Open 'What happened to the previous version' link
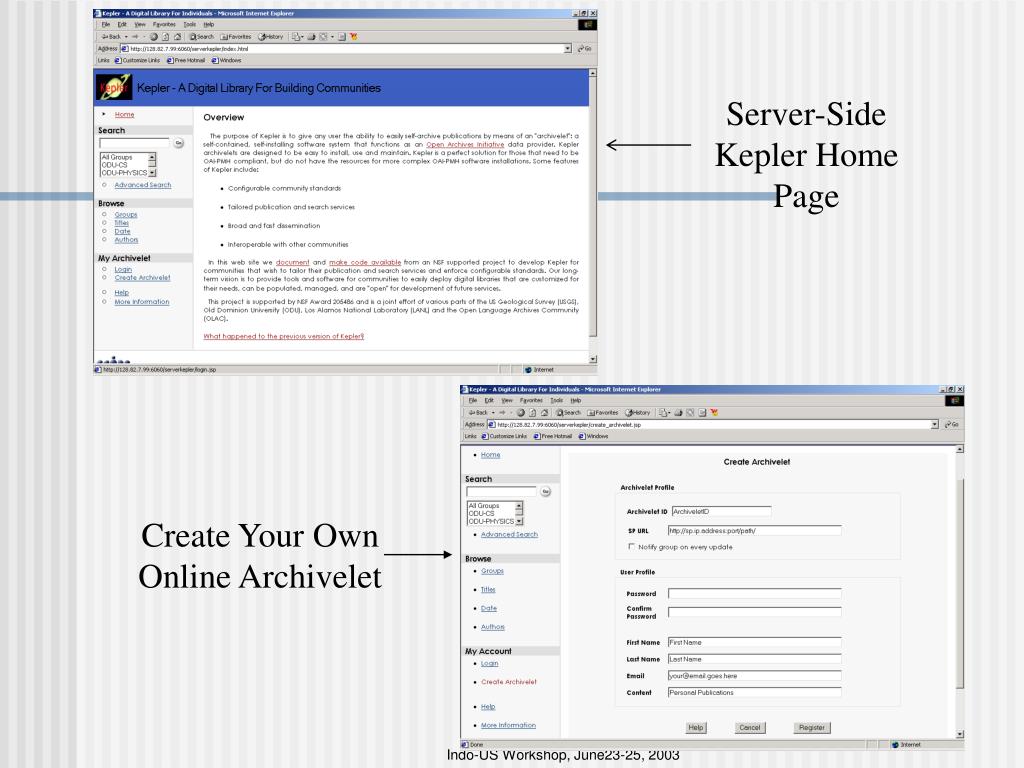1024x768 pixels. 283,336
